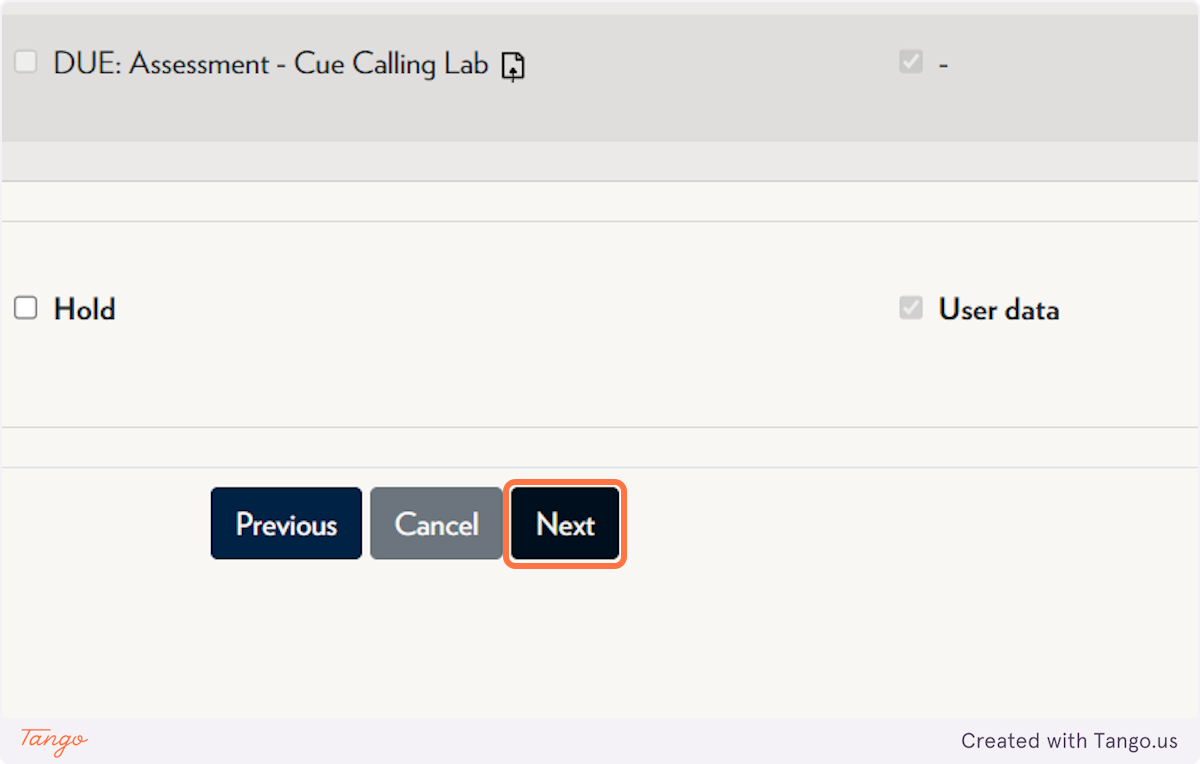1200x764 pixels.
Task: Click the greyed checkbox beside the dash
Action: 911,62
